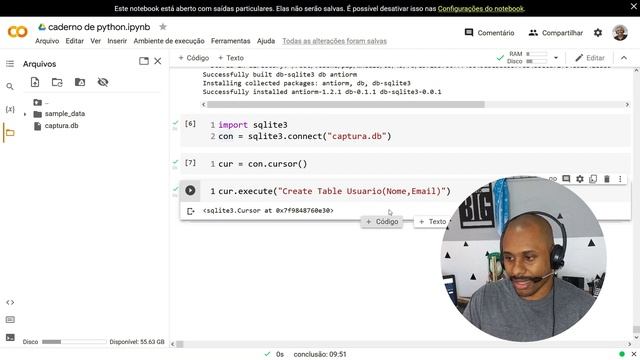The image size is (640, 360).
Task: Close the bottom status bar
Action: click(634, 354)
